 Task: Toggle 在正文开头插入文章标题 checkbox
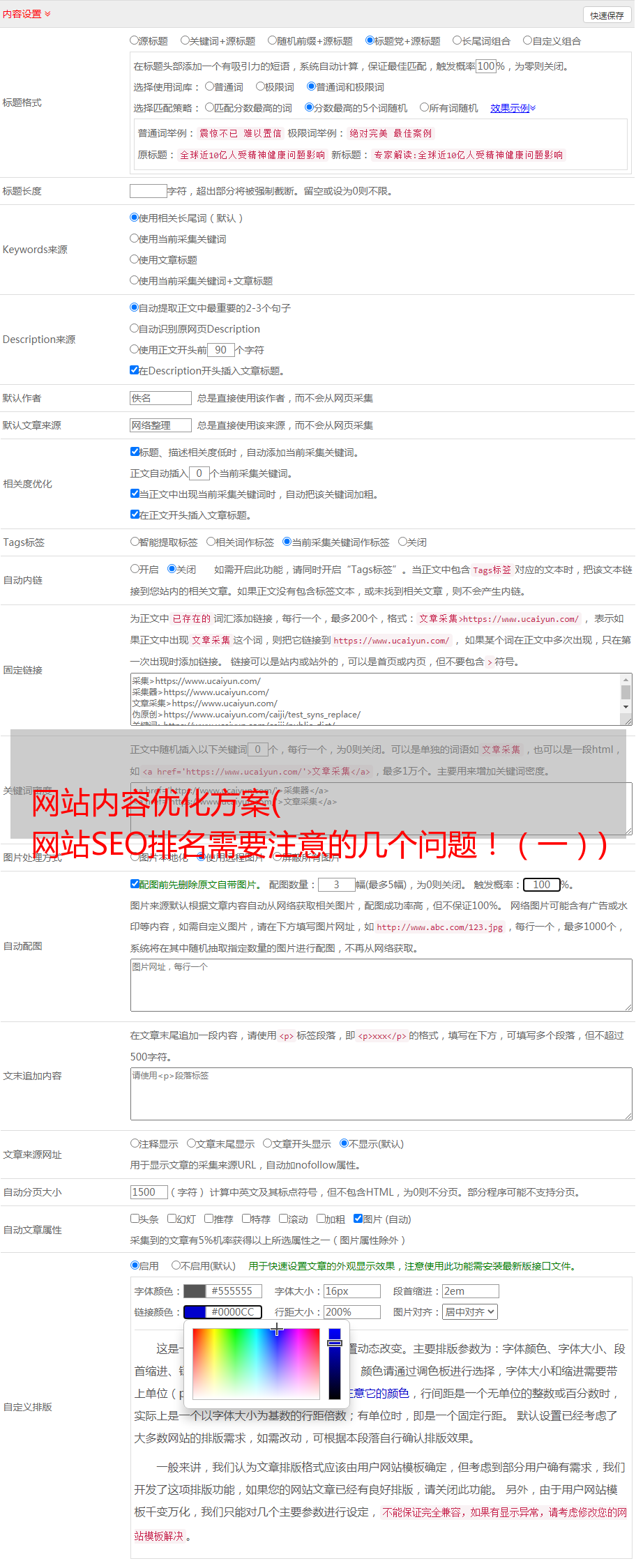pos(135,515)
